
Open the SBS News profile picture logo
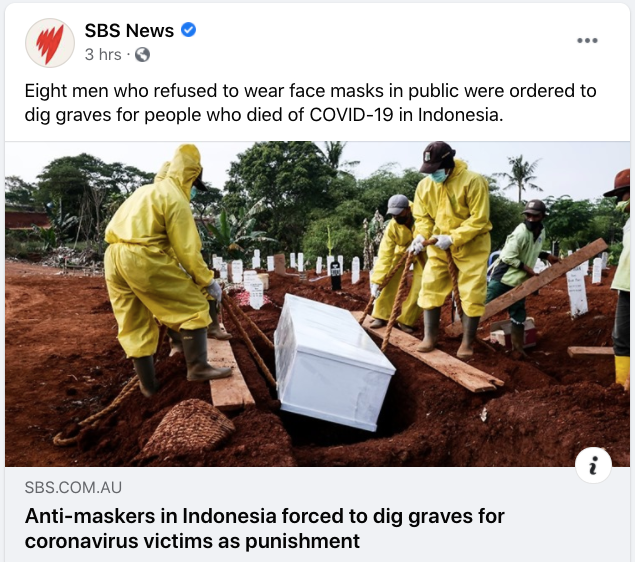click(x=50, y=43)
